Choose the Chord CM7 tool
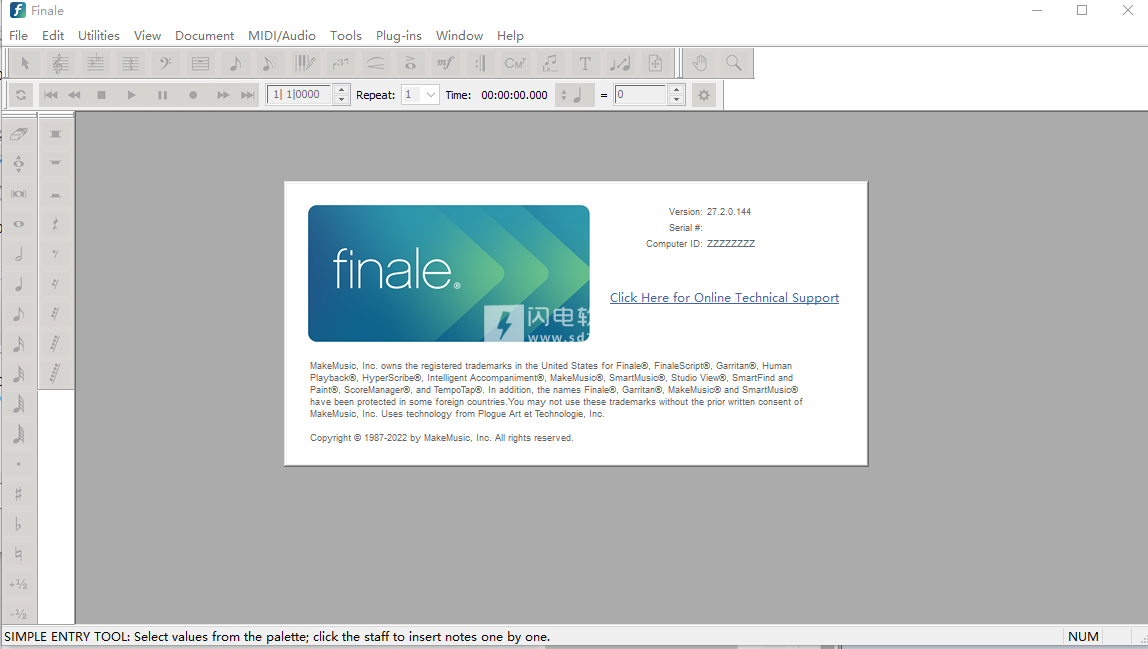The image size is (1148, 649). 515,64
